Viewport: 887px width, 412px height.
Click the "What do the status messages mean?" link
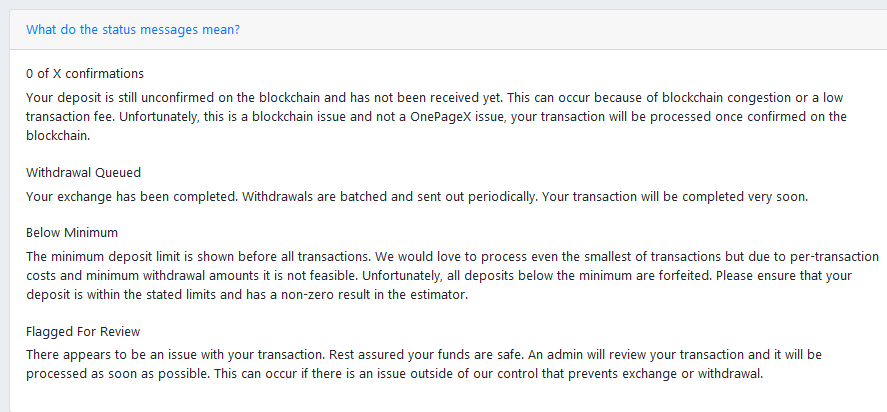click(132, 29)
